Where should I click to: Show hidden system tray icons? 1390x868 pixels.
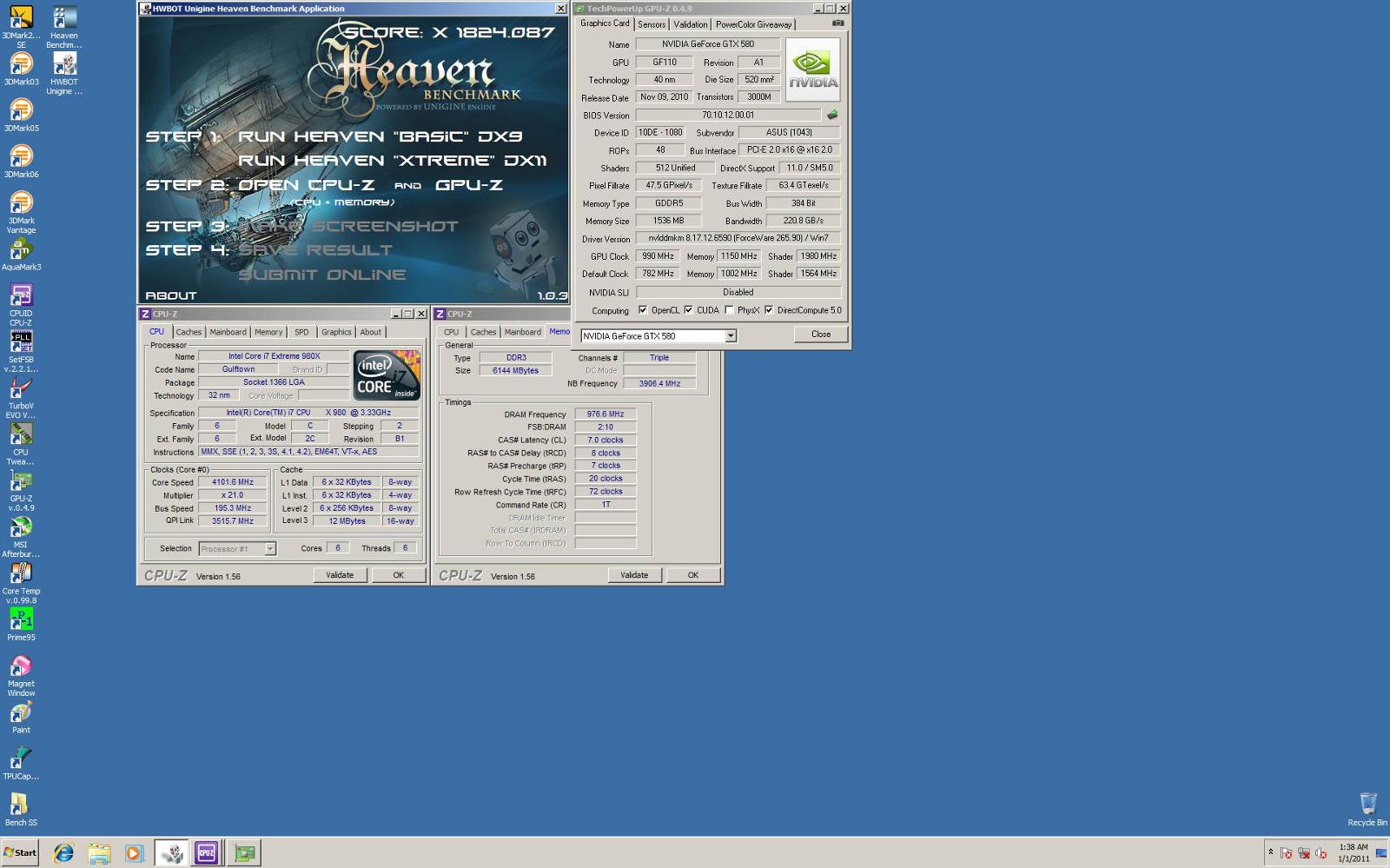point(1271,853)
